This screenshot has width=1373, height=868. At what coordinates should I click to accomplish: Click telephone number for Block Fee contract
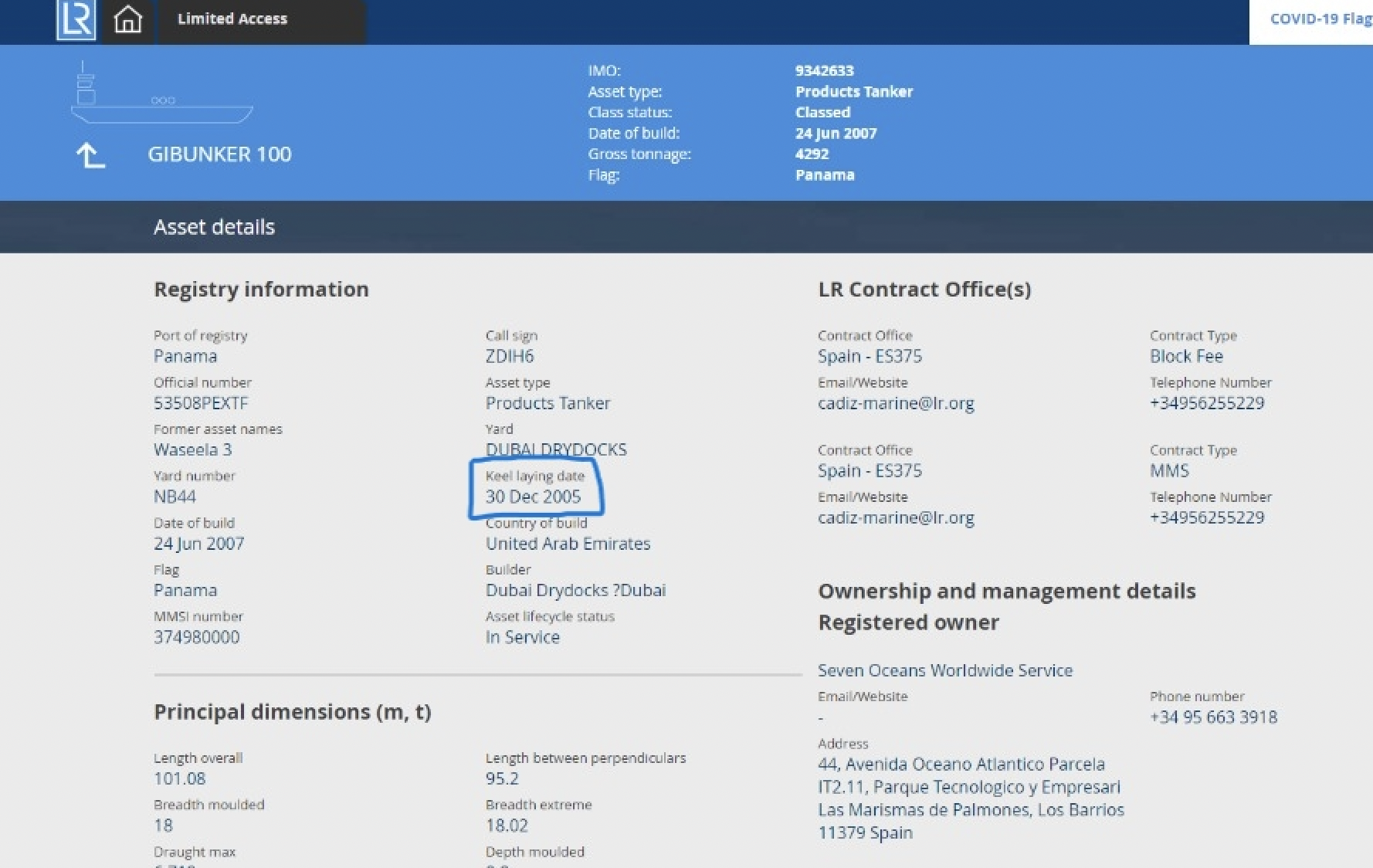(x=1207, y=403)
